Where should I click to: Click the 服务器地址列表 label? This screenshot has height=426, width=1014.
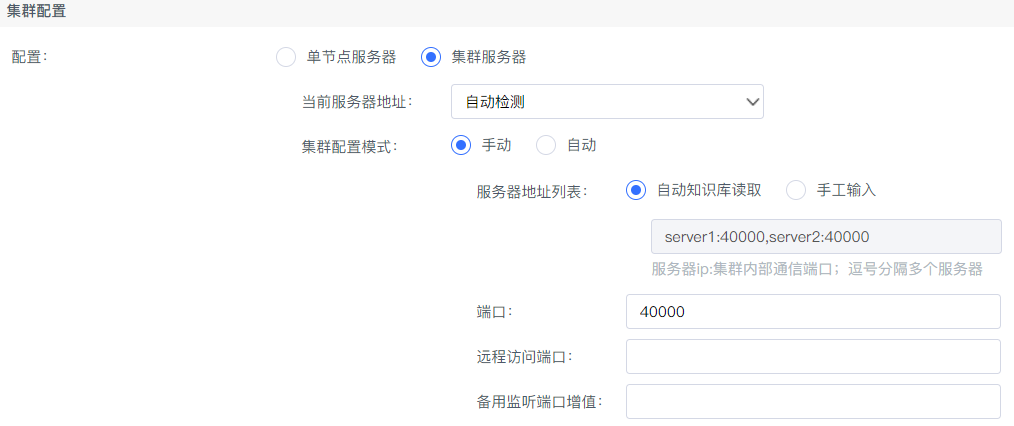point(531,191)
